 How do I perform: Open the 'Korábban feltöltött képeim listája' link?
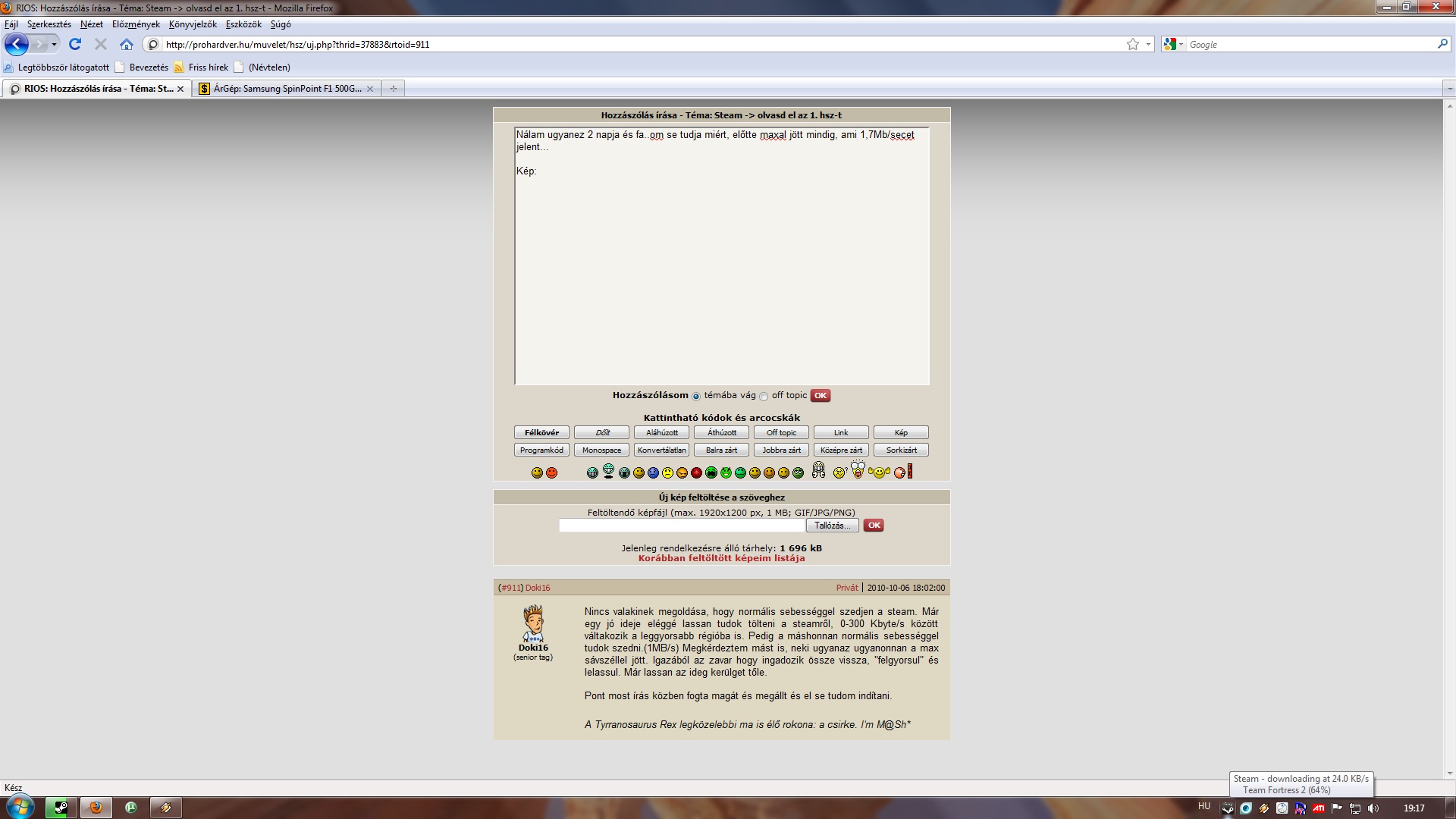(721, 558)
